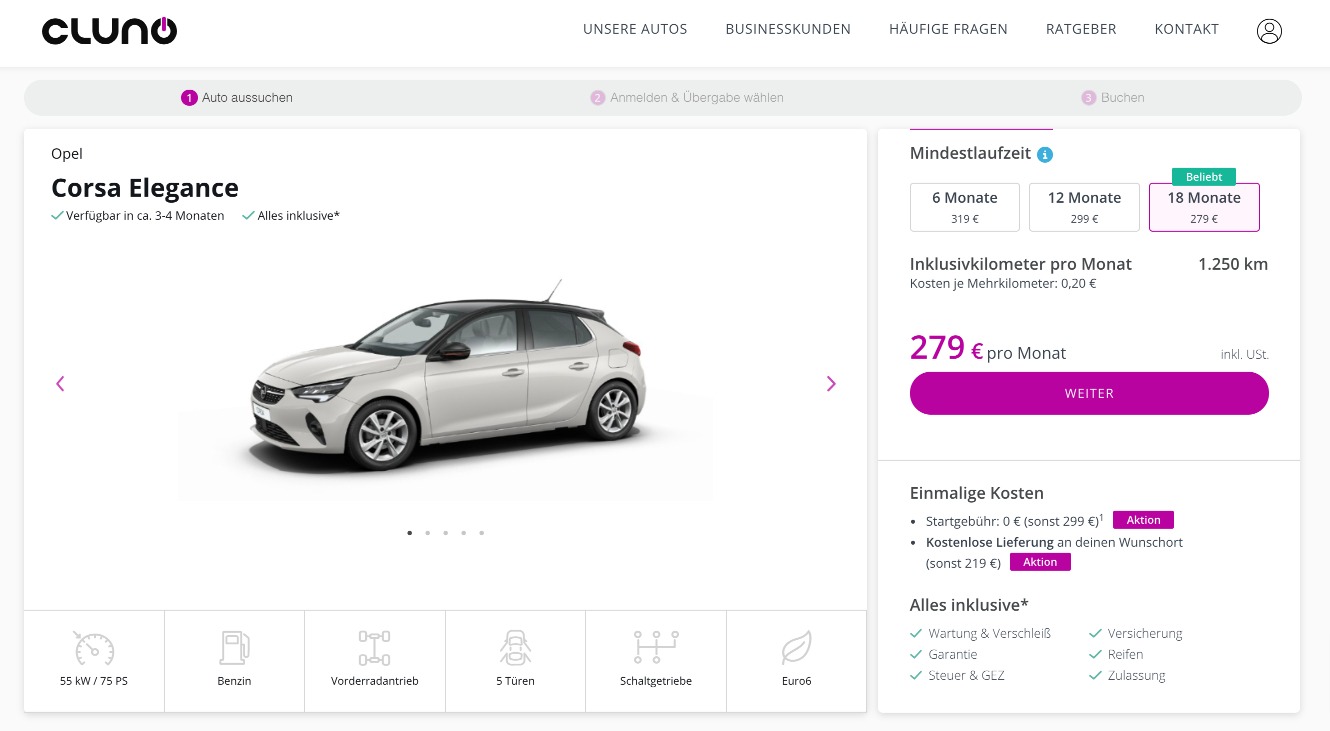Open Ratgeber menu item

(1081, 29)
